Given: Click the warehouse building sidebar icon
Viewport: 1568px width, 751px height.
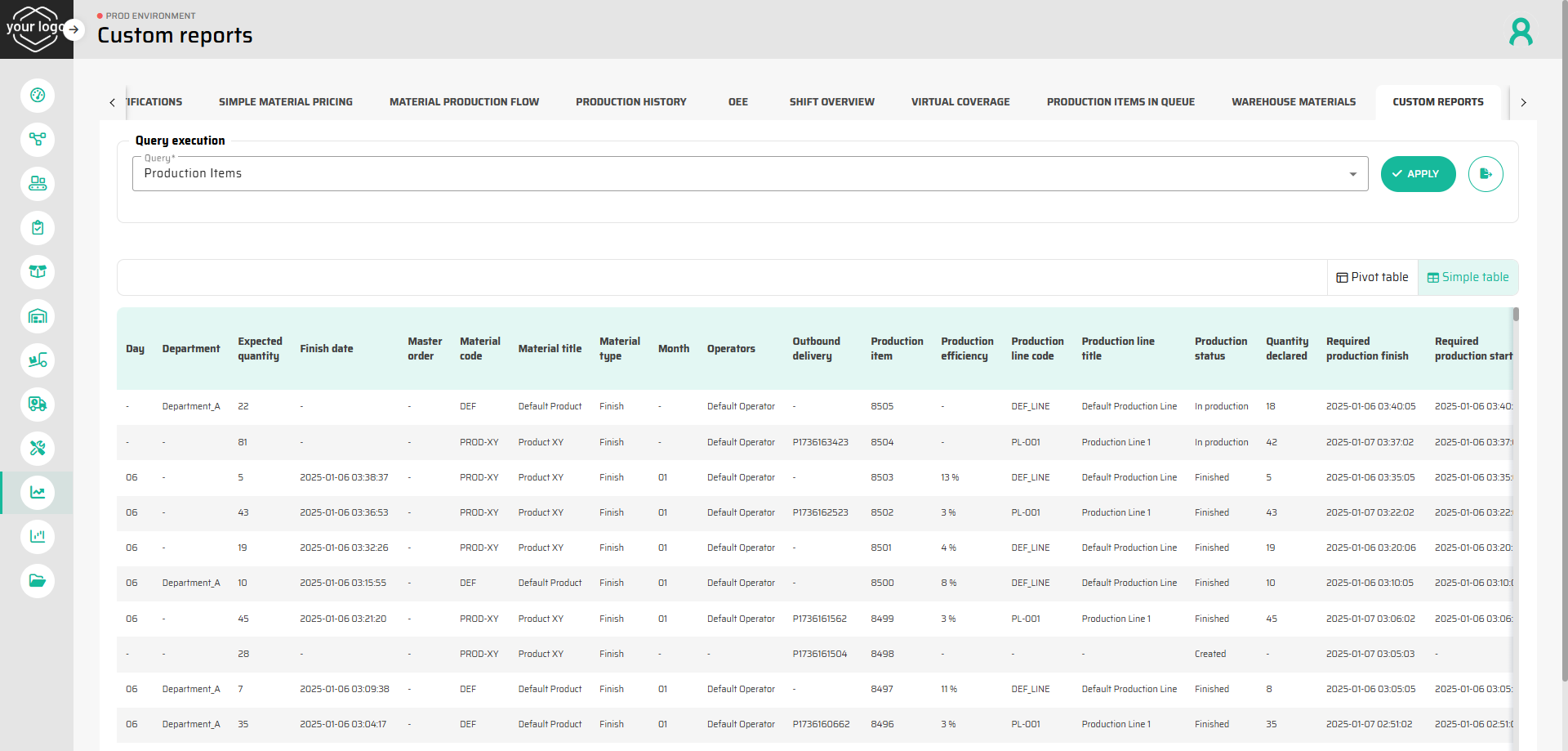Looking at the screenshot, I should 38,316.
